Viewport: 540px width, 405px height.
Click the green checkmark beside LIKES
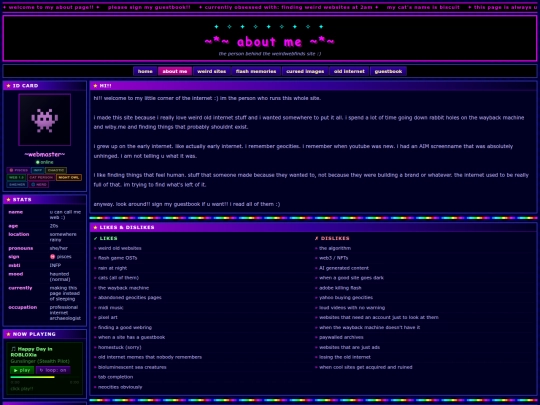point(95,238)
